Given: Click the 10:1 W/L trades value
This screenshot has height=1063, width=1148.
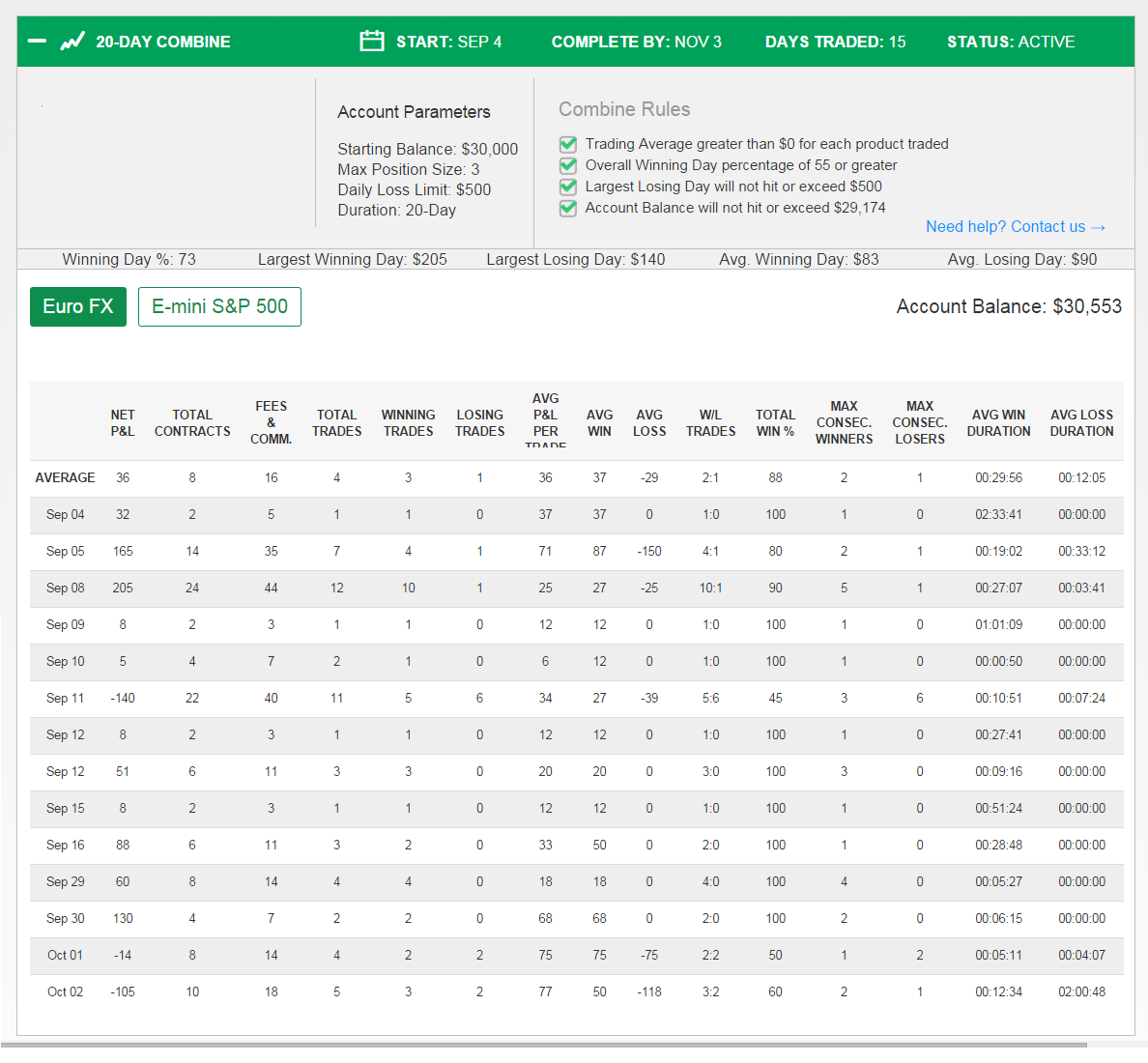Looking at the screenshot, I should pyautogui.click(x=710, y=588).
